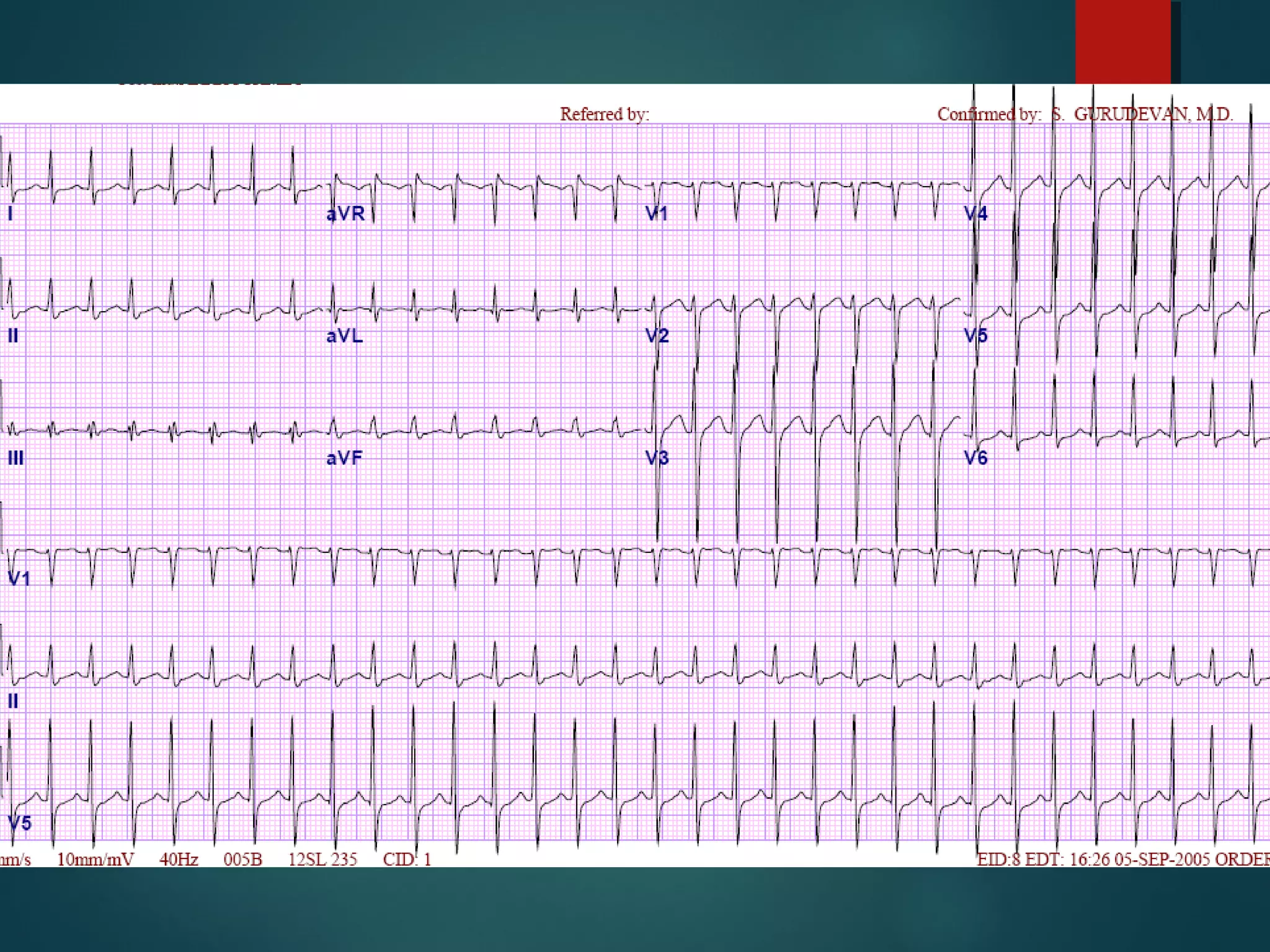
Task: Click the aVL lead label
Action: (x=344, y=336)
